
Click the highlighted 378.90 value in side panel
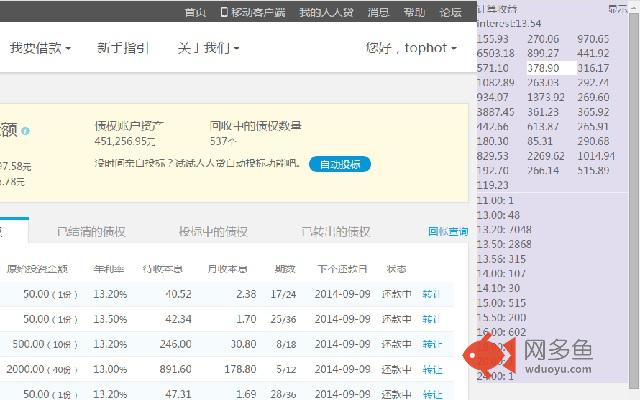pos(551,68)
